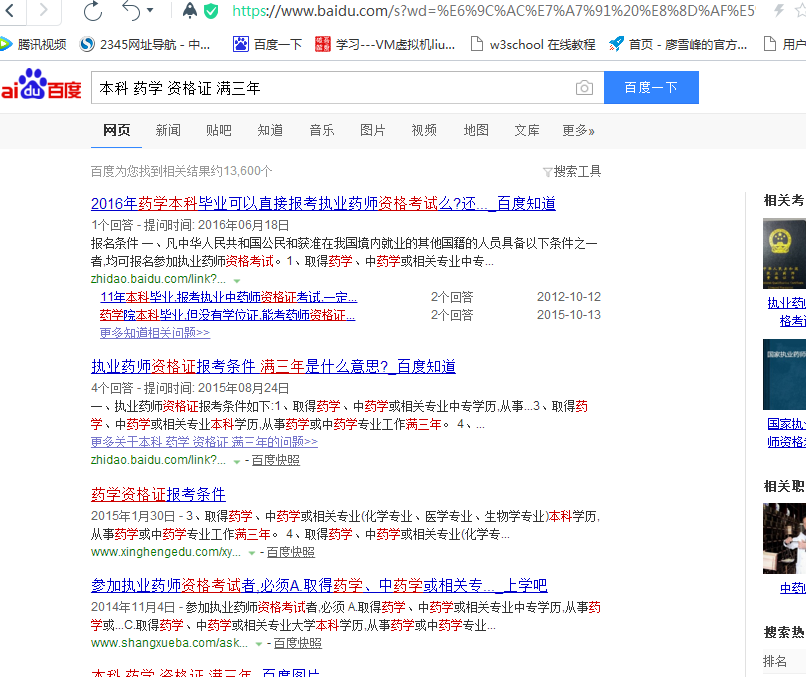
Task: Open result 执业药师资格证报考条件 满三年是什么意思
Action: (273, 367)
